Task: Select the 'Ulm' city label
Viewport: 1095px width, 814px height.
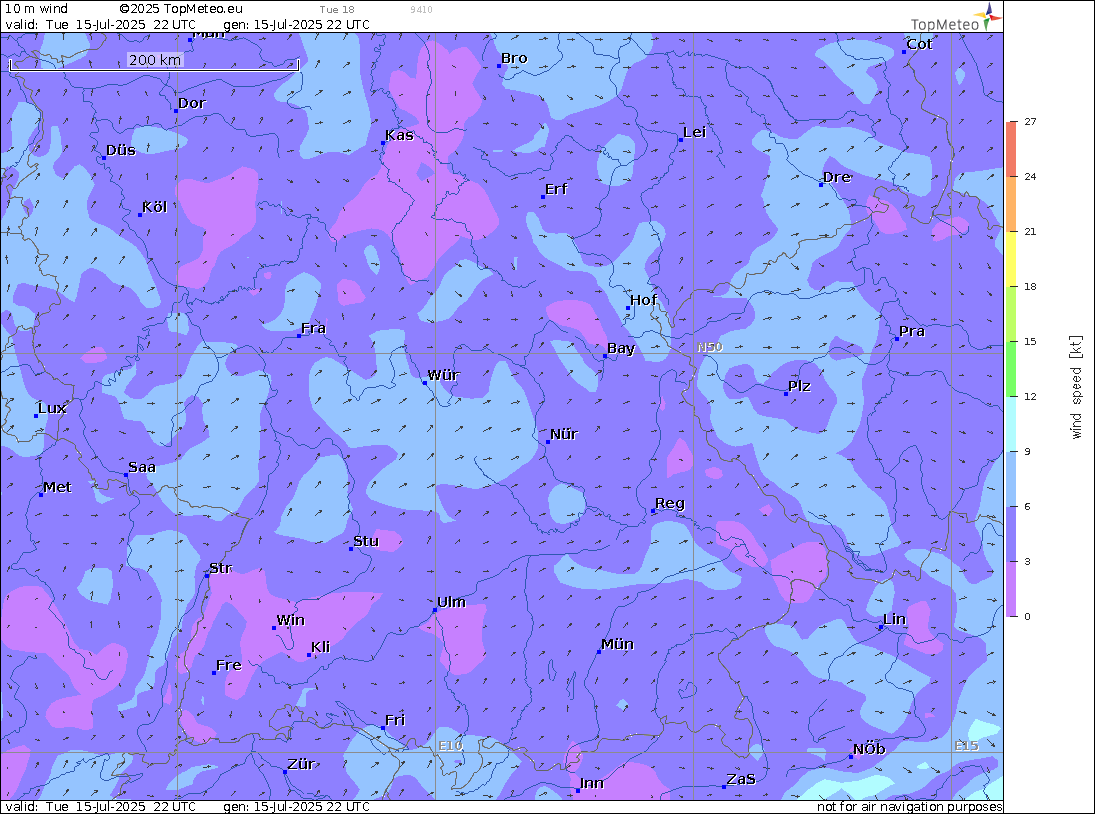Action: (x=451, y=602)
